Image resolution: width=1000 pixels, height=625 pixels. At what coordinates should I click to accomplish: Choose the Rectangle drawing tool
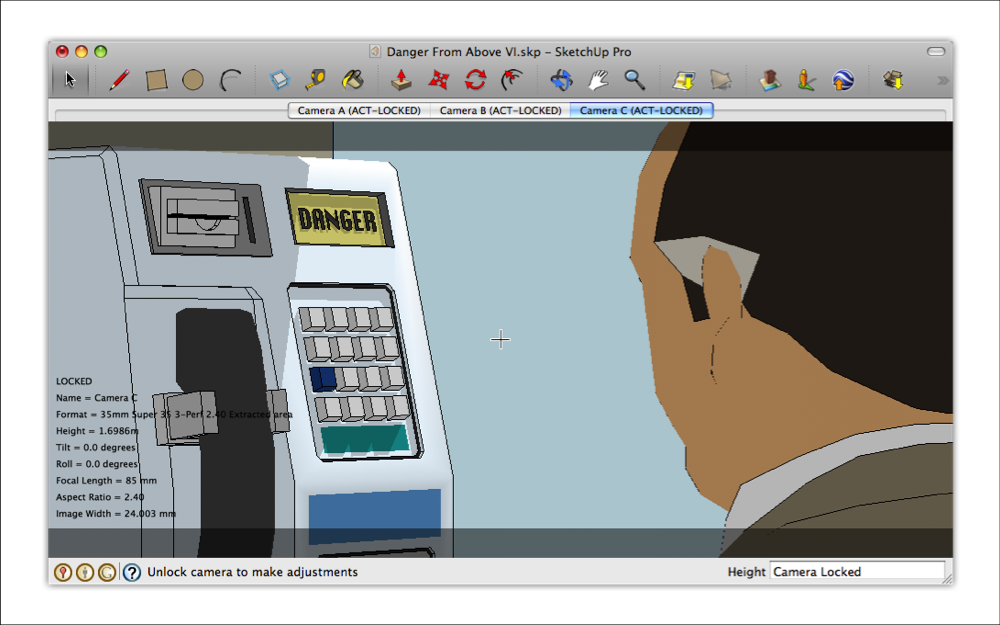156,80
